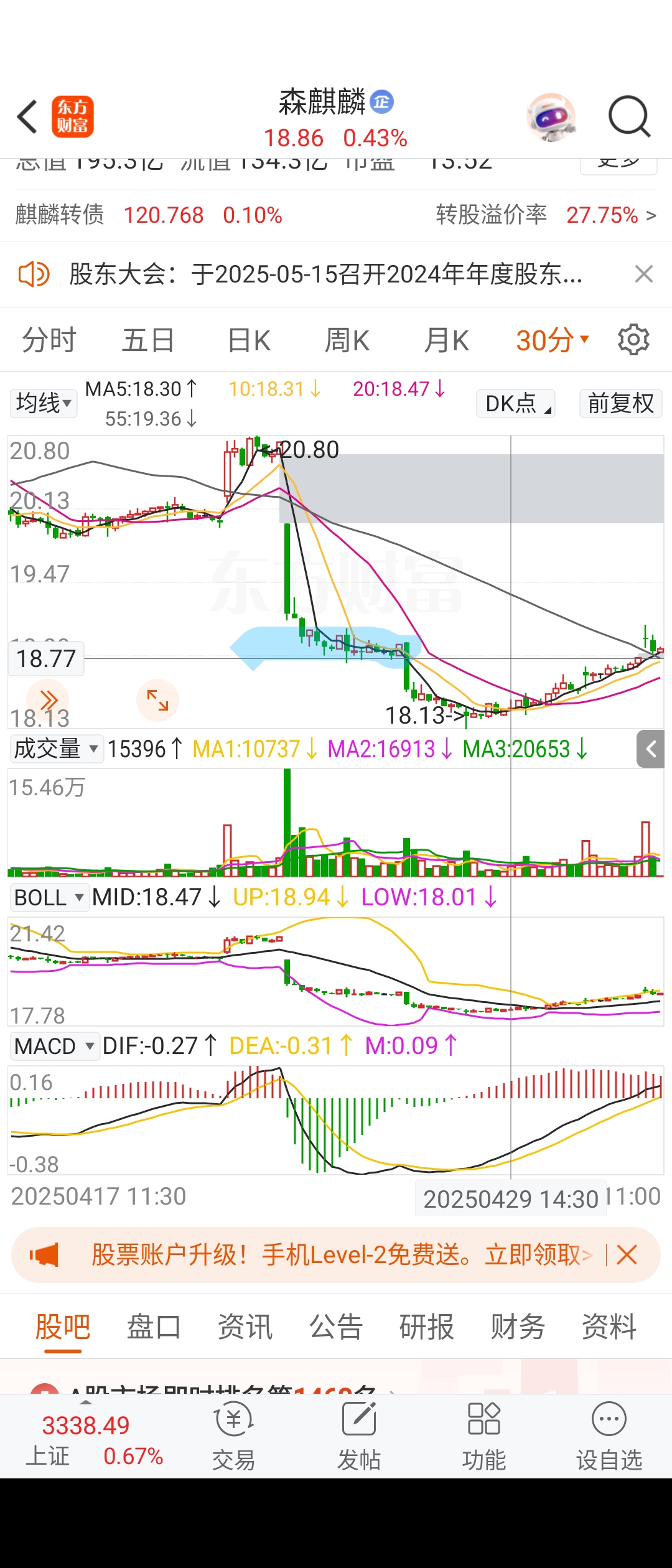Select the 研报 tab
Image resolution: width=672 pixels, height=1568 pixels.
(427, 1327)
